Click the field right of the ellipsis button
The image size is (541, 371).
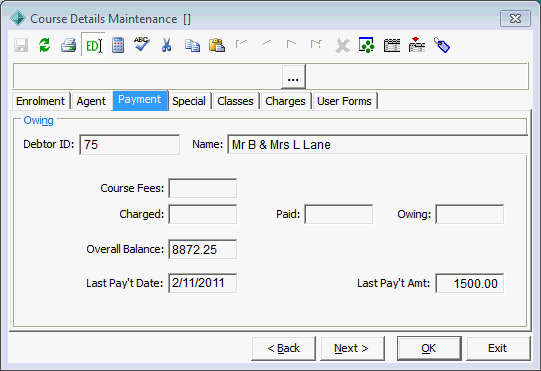pos(416,76)
